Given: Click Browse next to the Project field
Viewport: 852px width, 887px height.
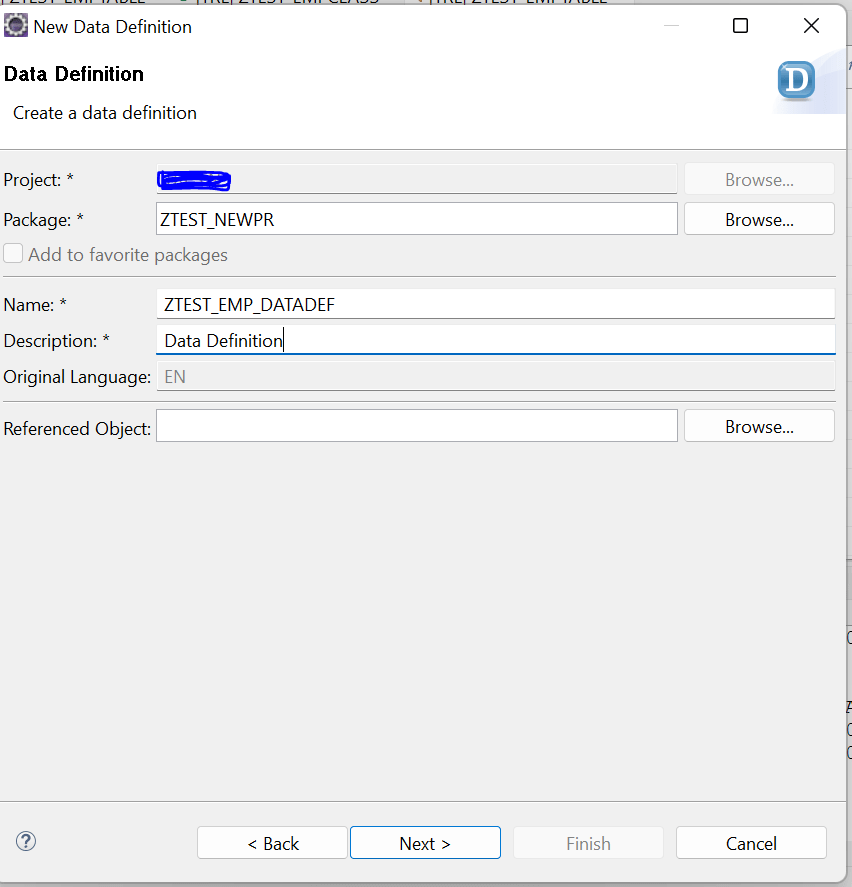Looking at the screenshot, I should [x=759, y=179].
